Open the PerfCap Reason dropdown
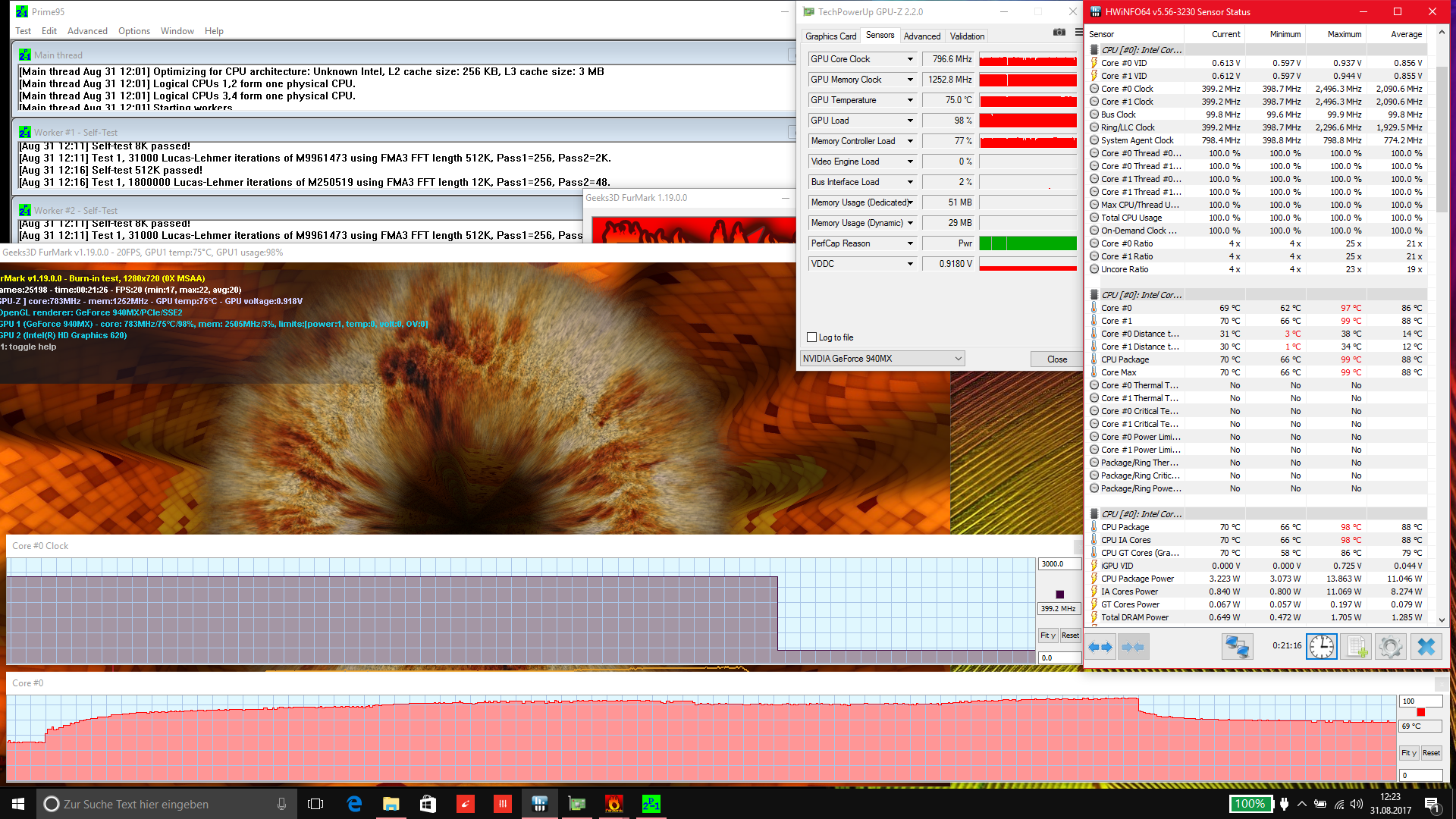1456x819 pixels. pos(910,243)
